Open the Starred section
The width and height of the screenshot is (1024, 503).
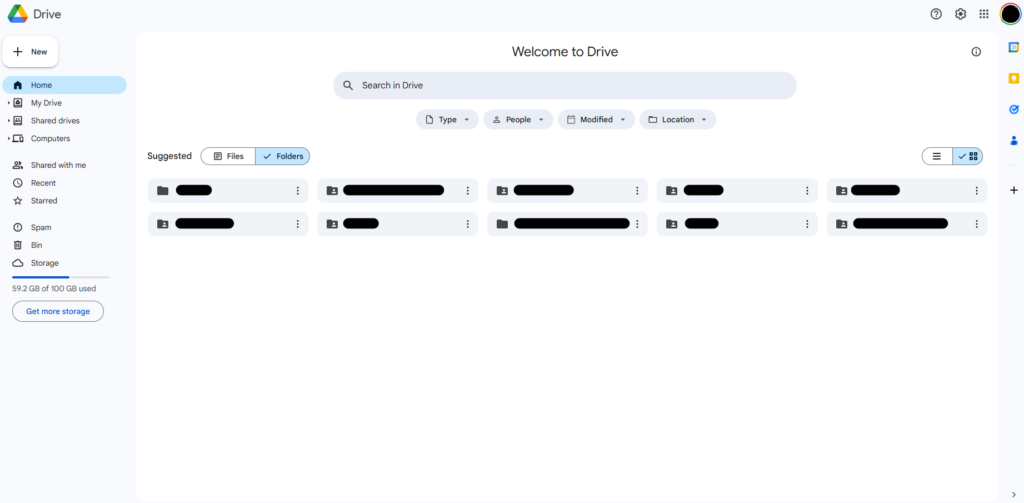tap(44, 201)
